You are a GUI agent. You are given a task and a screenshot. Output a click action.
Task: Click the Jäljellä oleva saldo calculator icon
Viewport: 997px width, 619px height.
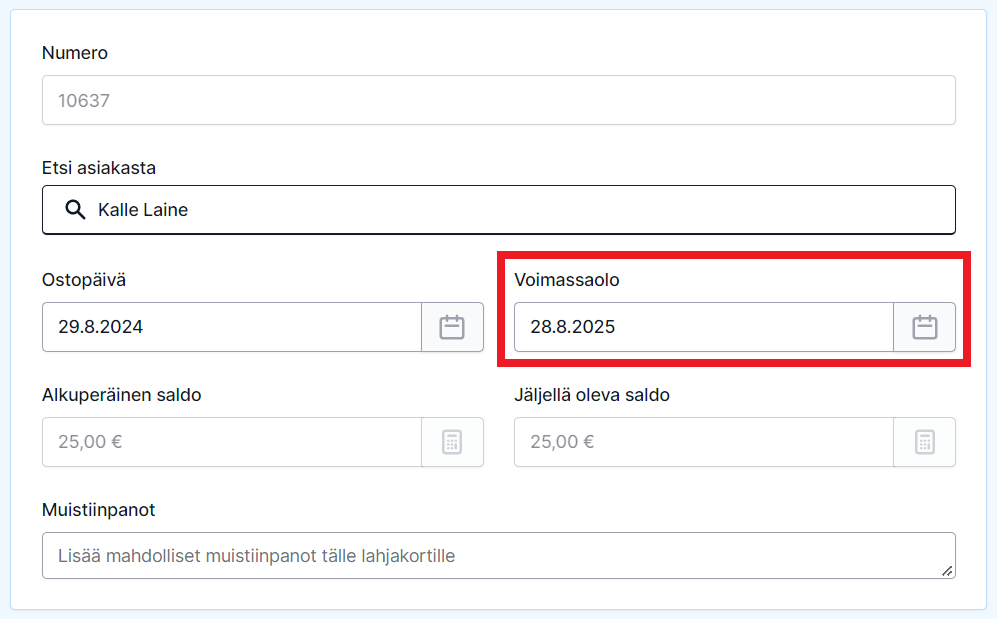(x=925, y=442)
